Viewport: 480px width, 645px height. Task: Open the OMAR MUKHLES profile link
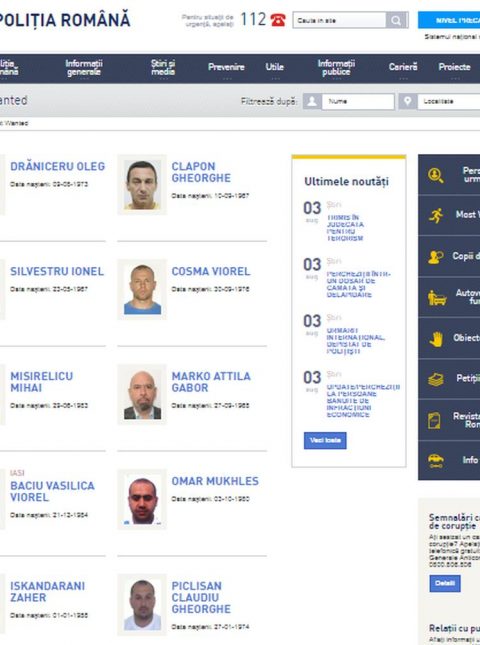click(x=215, y=481)
